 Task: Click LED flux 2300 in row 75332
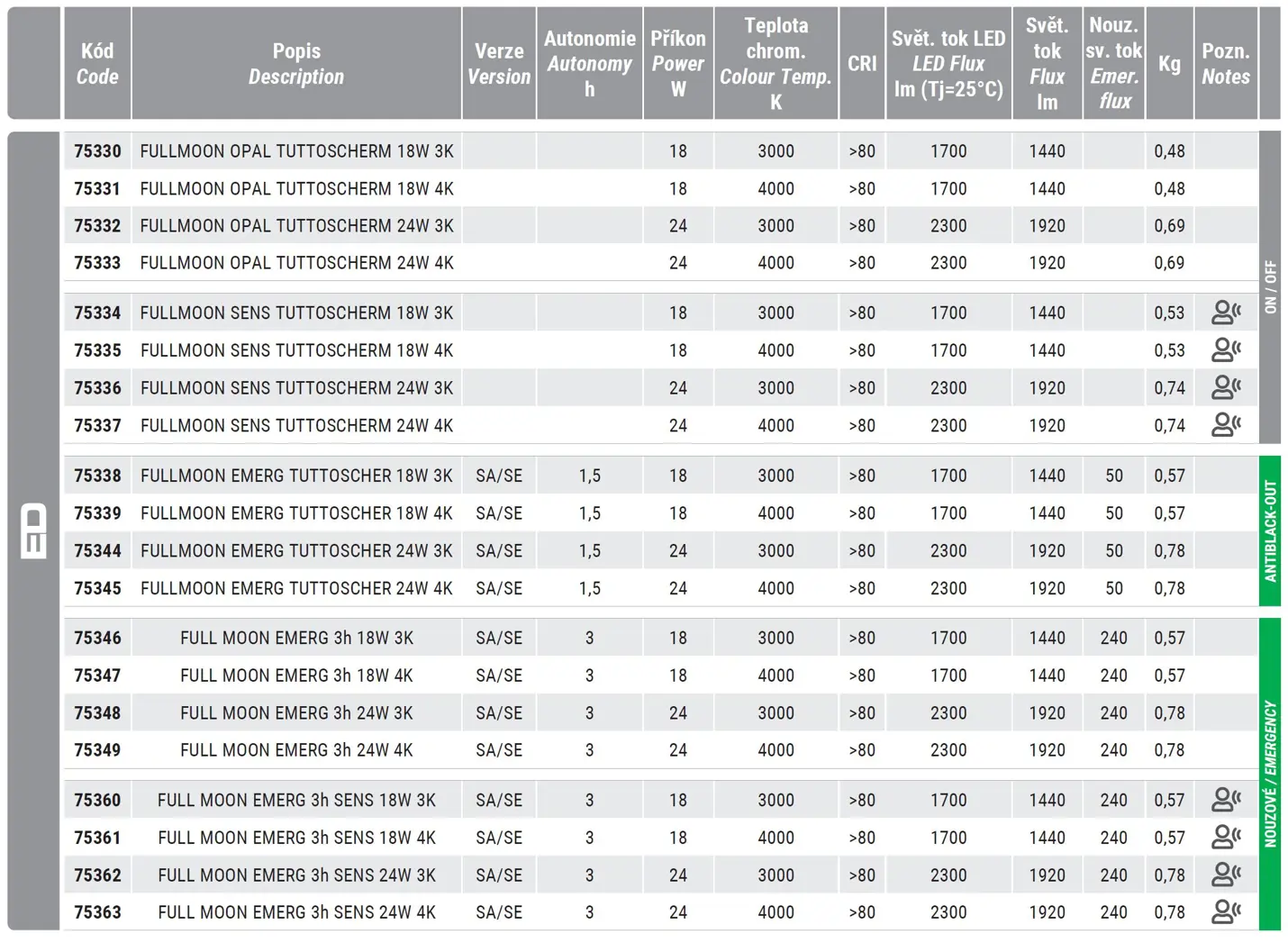pyautogui.click(x=948, y=226)
